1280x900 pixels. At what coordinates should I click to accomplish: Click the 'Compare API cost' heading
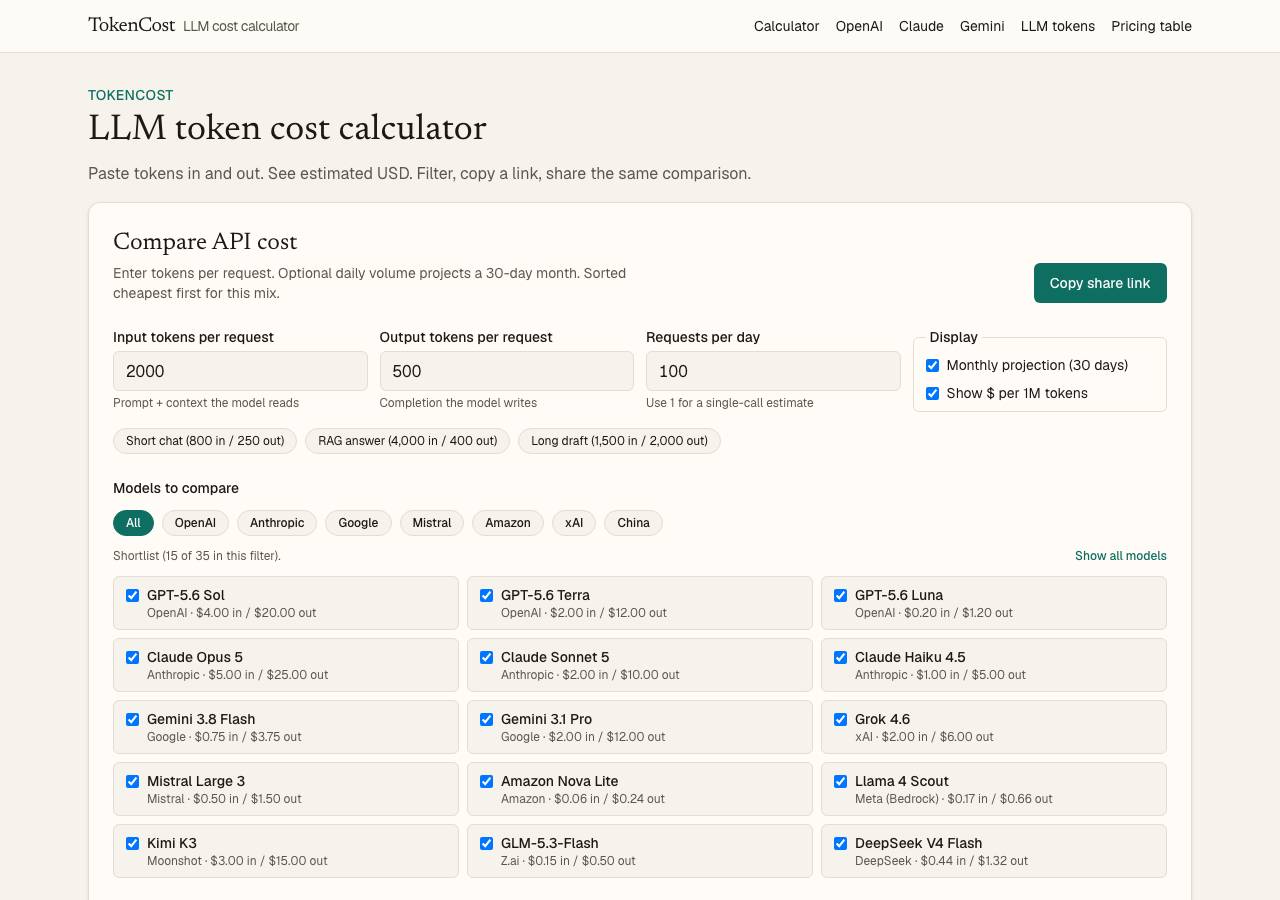coord(205,242)
